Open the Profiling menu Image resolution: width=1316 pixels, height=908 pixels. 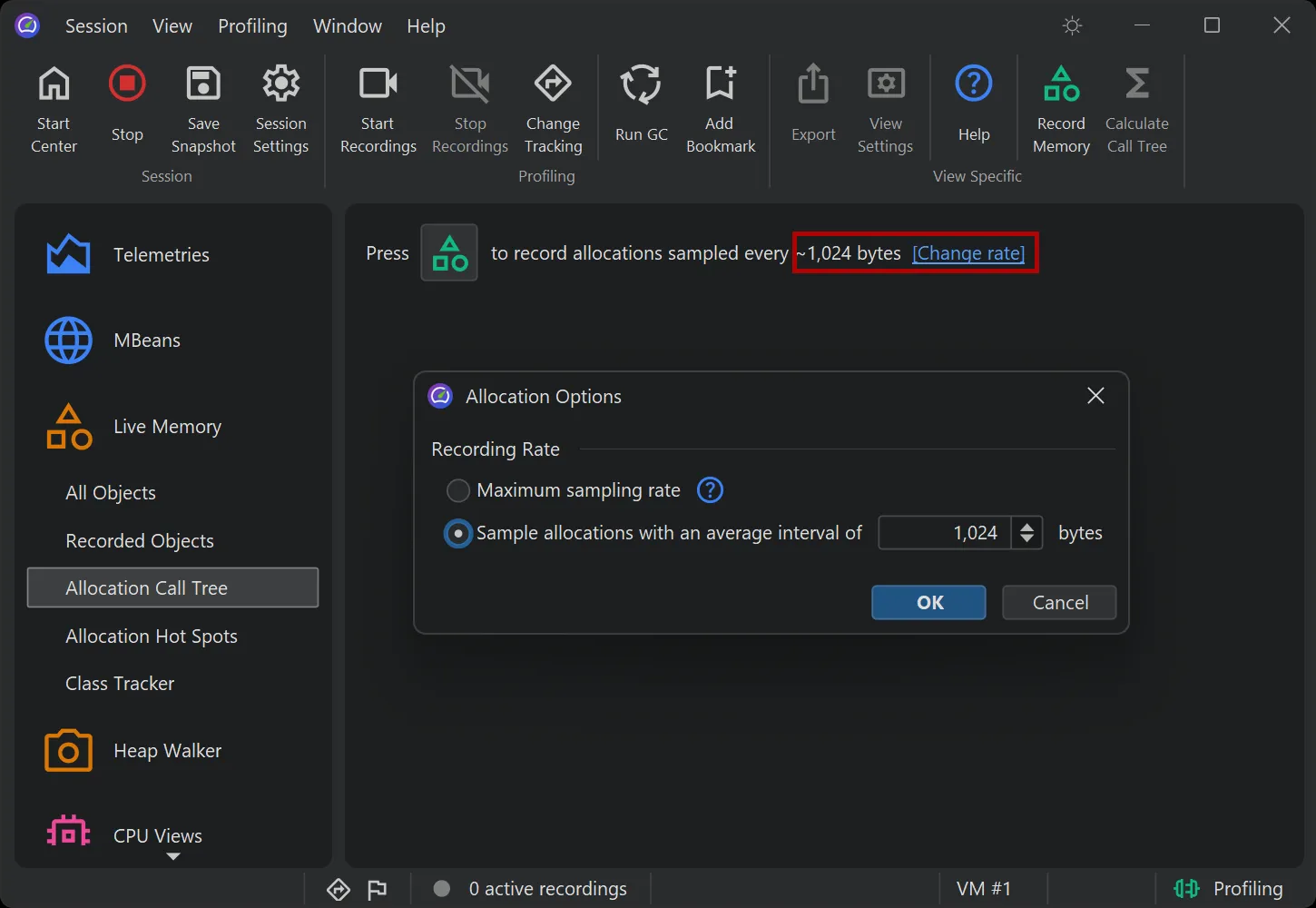252,25
